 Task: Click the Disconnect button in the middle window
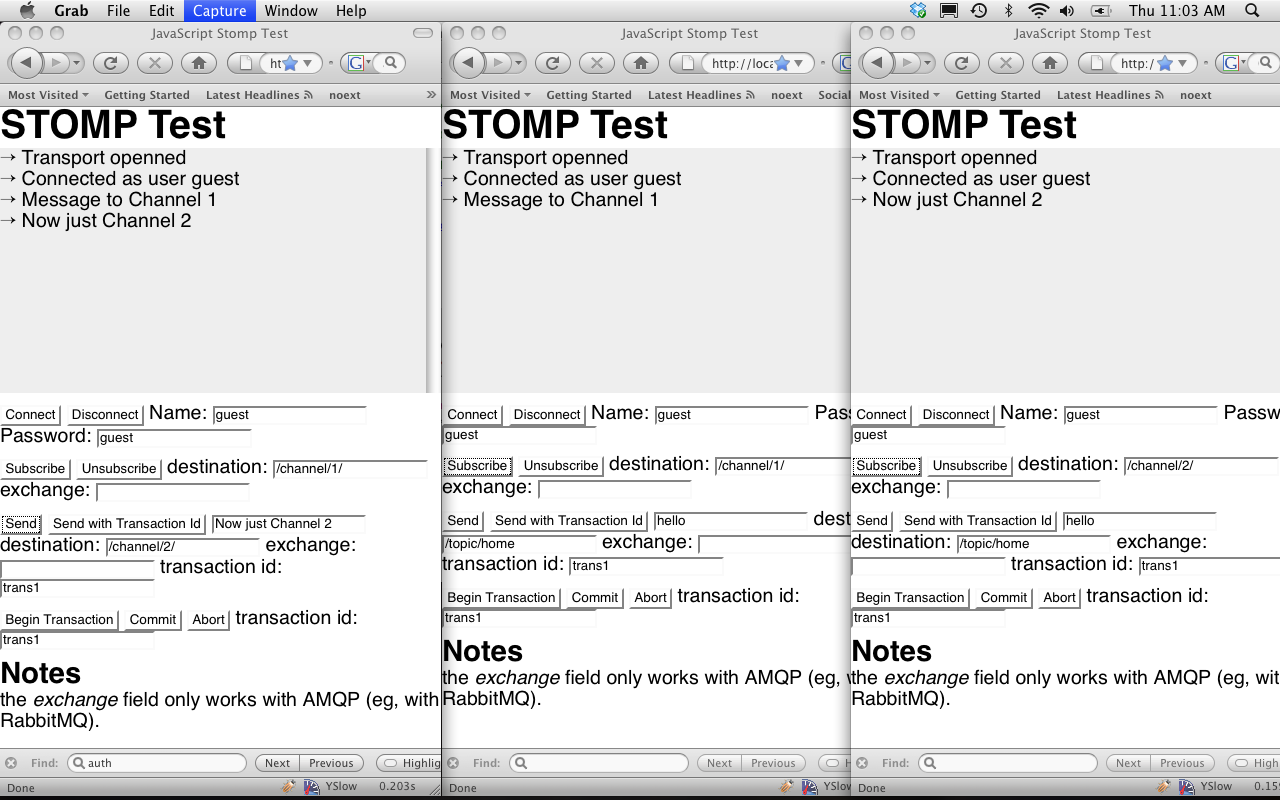[x=547, y=414]
